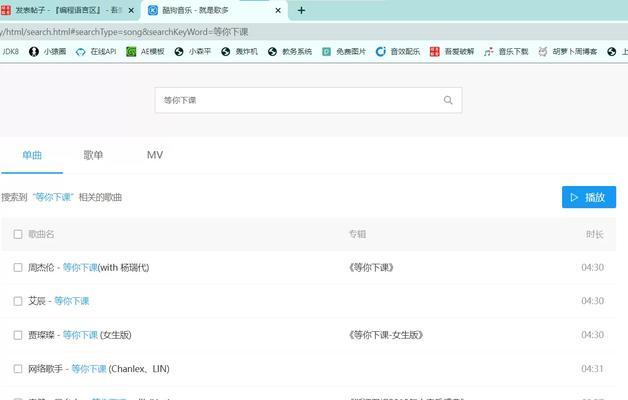Click the 时长 column header
The height and width of the screenshot is (400, 628).
(x=595, y=234)
